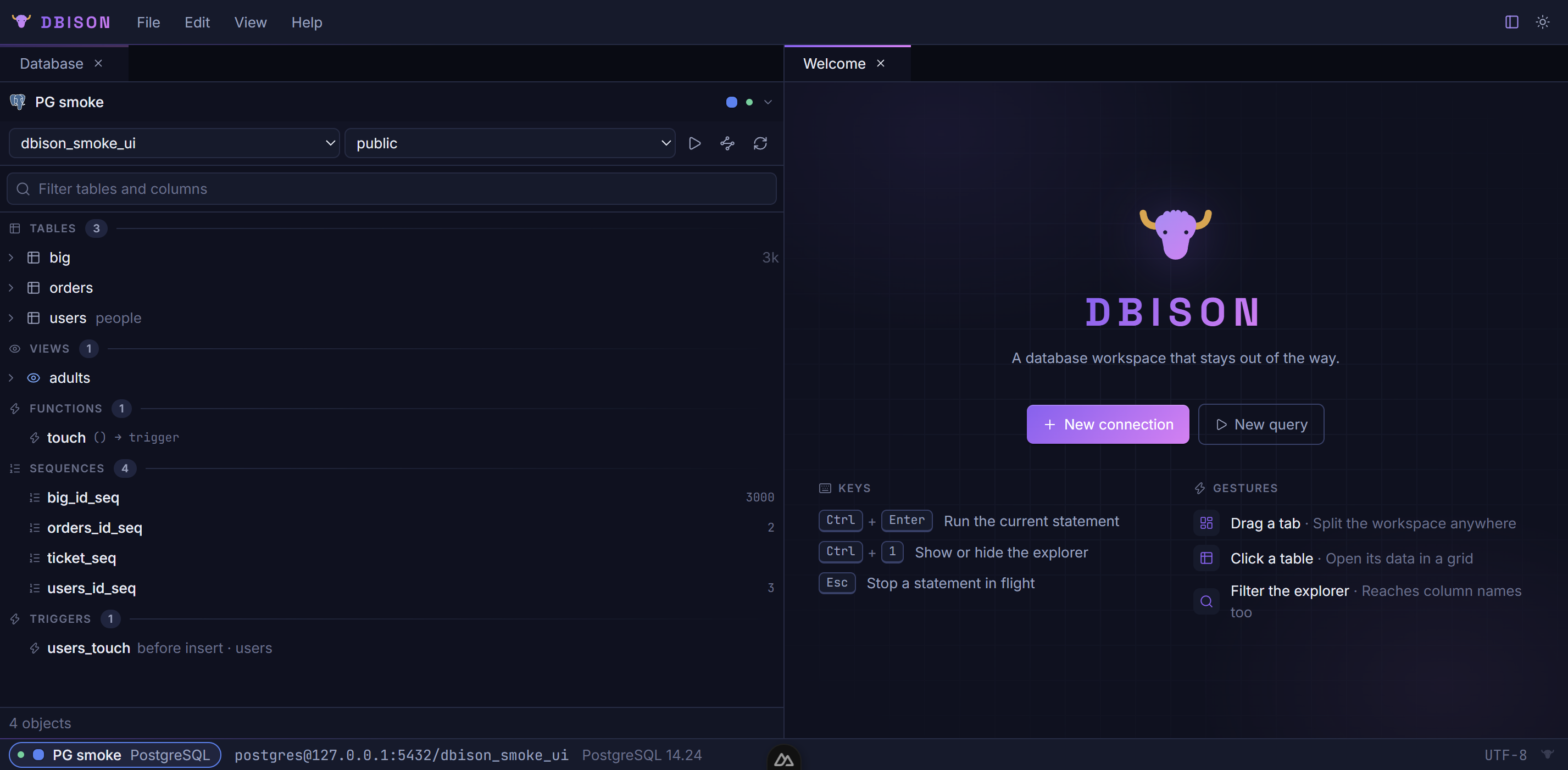Screen dimensions: 1568x770
Task: Click the bolt icon of the touch function
Action: coord(35,438)
